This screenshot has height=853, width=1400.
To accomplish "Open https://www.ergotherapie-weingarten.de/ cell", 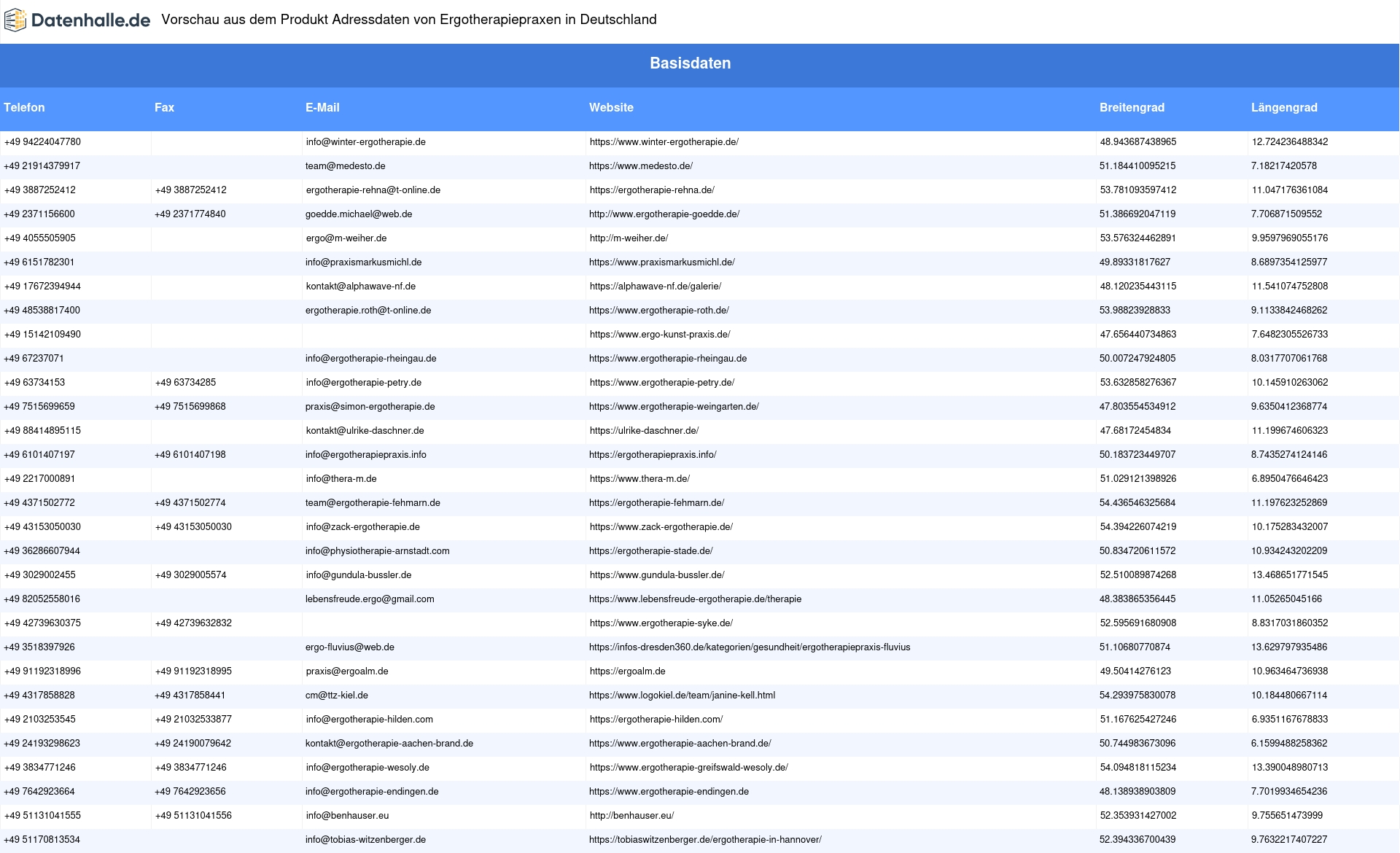I will pos(674,407).
